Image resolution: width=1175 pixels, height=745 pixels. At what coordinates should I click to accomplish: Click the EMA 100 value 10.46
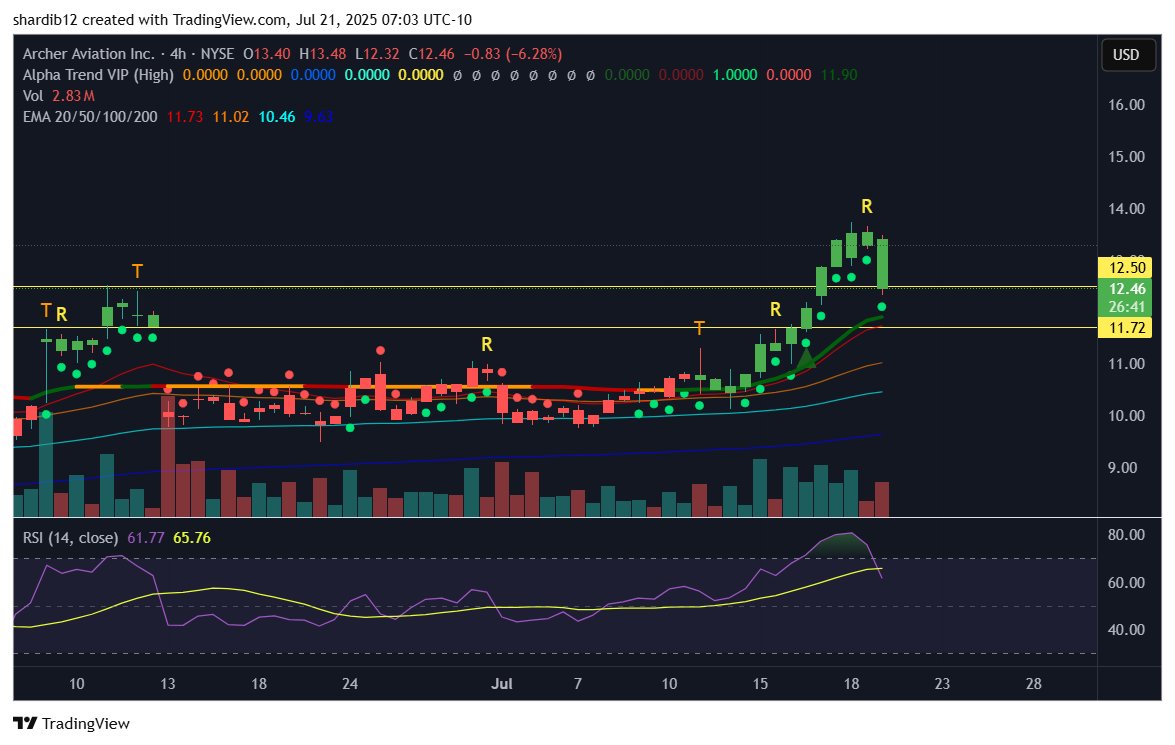click(277, 117)
